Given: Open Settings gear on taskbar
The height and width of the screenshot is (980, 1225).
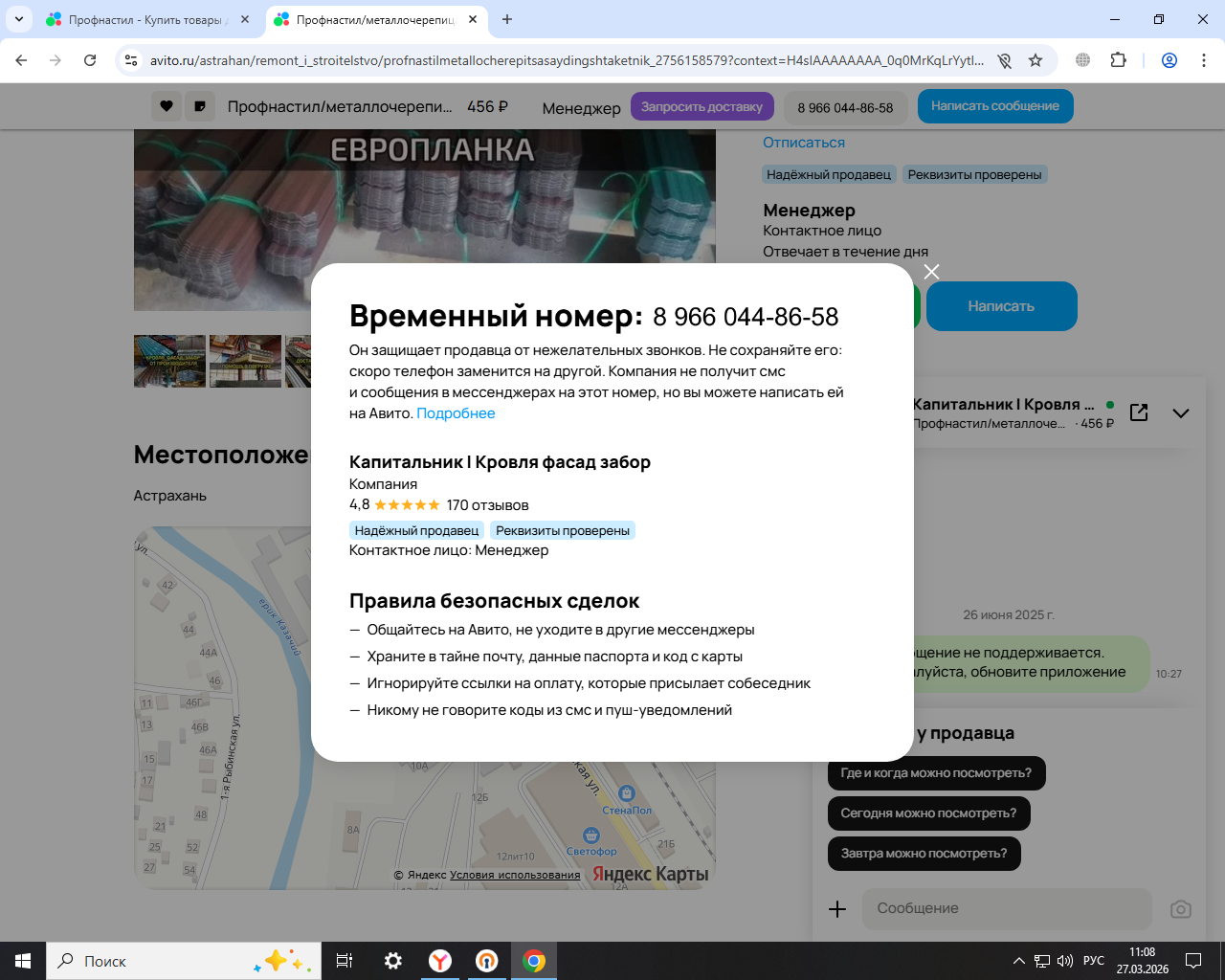Looking at the screenshot, I should [x=393, y=961].
